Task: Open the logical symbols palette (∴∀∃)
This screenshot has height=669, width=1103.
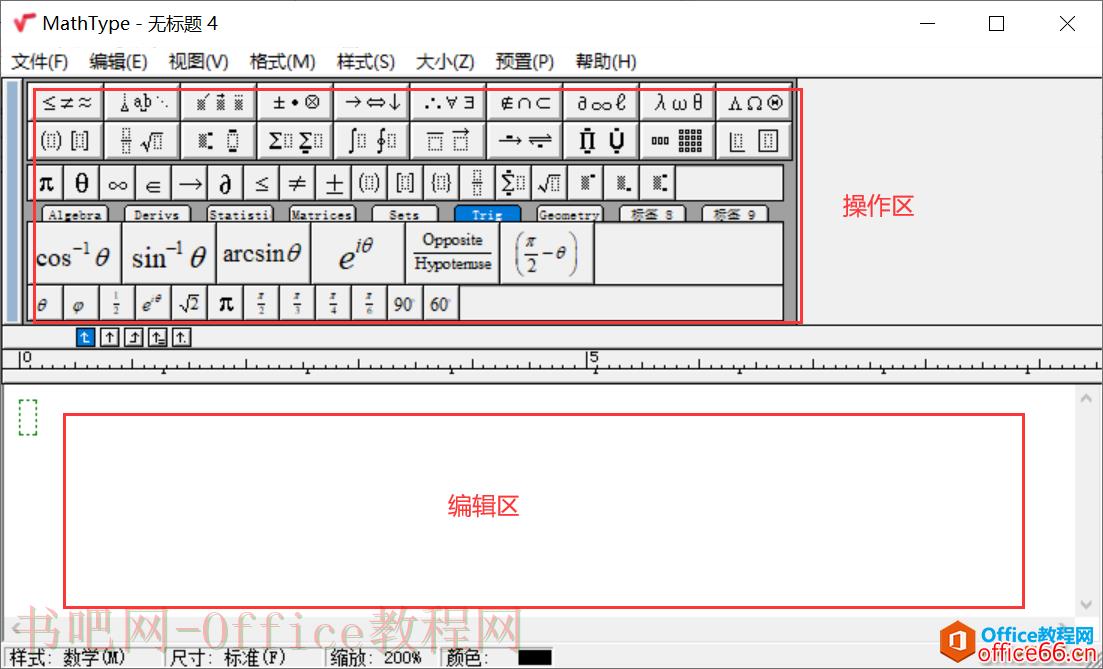Action: click(x=450, y=103)
